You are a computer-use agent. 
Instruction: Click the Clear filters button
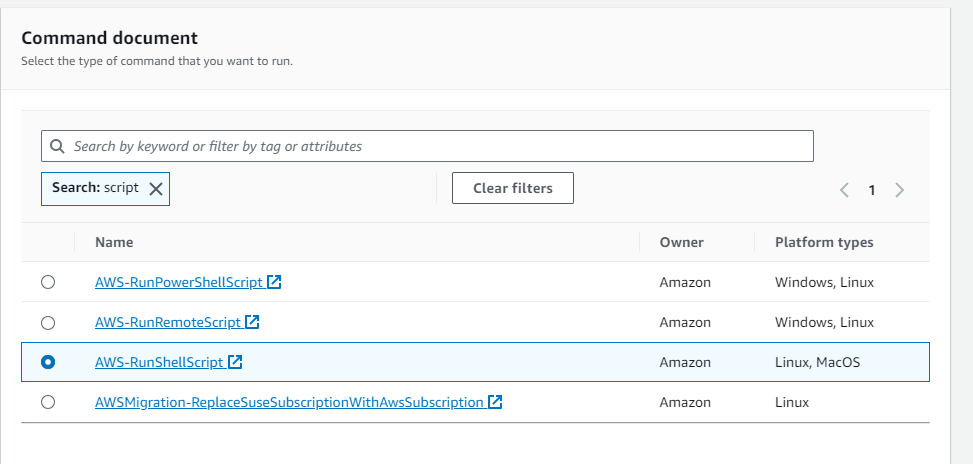tap(513, 188)
